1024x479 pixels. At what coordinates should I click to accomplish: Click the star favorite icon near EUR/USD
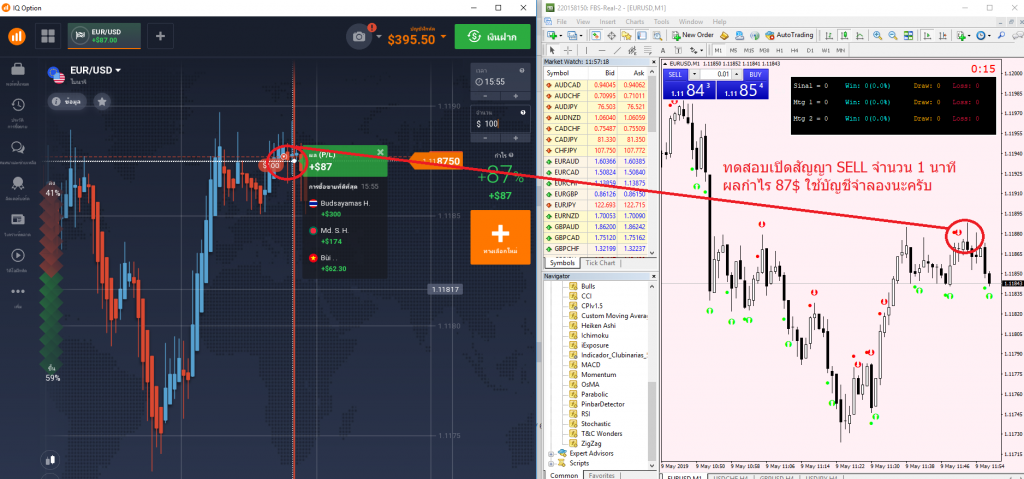102,101
